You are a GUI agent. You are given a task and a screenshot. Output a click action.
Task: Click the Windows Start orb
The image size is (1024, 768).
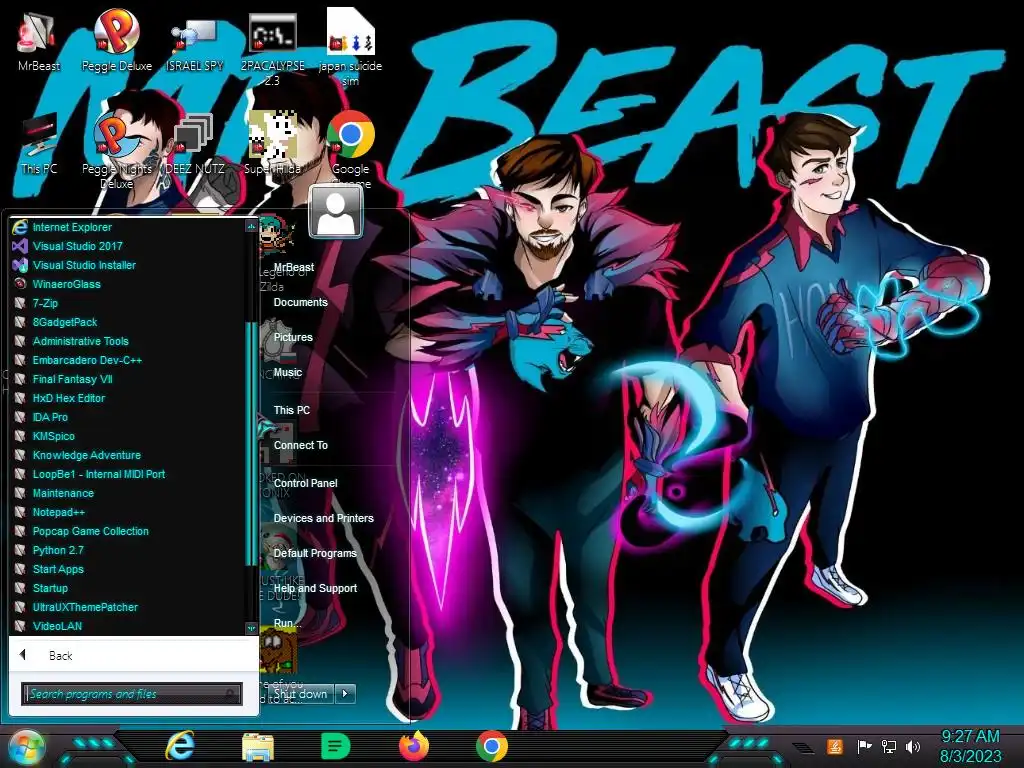point(26,747)
